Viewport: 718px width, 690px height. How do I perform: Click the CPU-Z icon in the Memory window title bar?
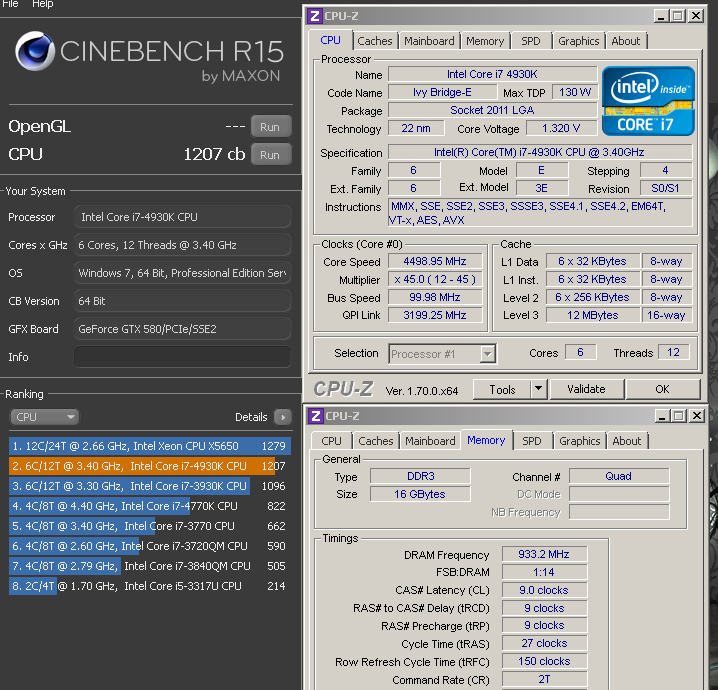(315, 416)
